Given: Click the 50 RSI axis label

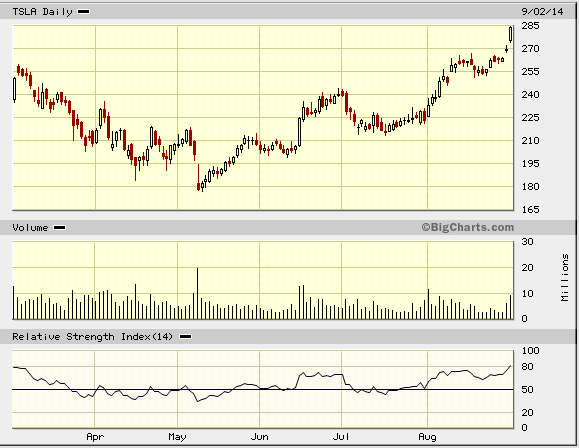Looking at the screenshot, I should click(527, 390).
